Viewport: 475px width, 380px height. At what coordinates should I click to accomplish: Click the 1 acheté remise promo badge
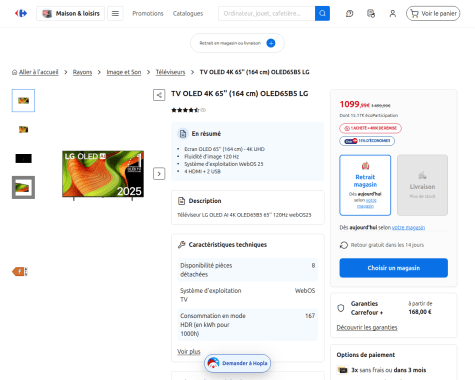click(x=370, y=128)
